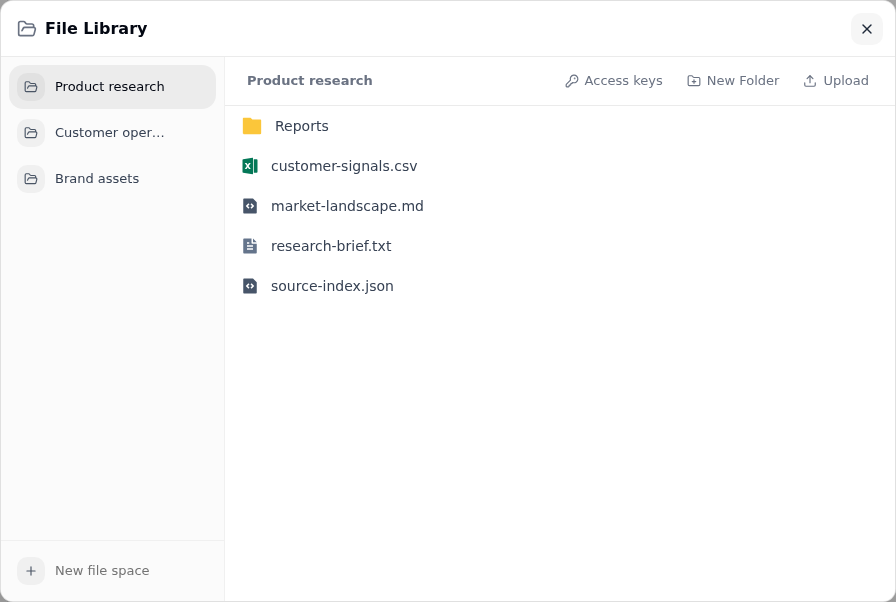
Task: Select the Product research file space label
Action: [110, 87]
